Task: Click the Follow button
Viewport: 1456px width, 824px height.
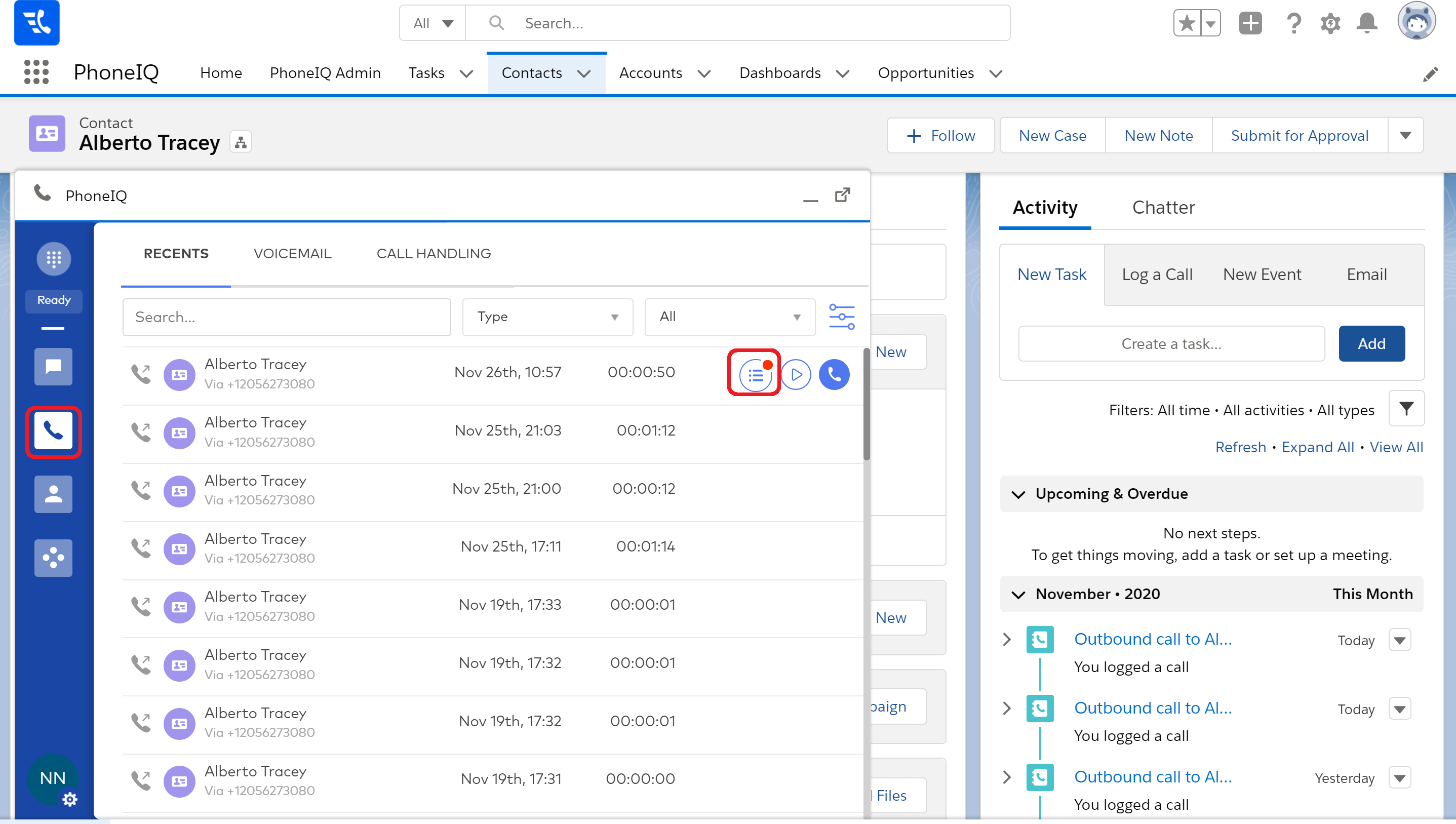Action: 940,136
